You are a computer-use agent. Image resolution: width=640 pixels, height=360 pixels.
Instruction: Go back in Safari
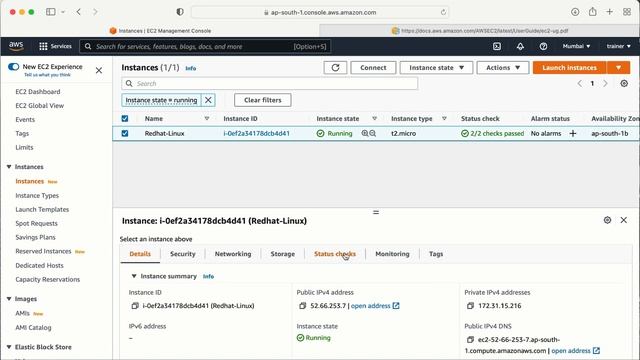coord(79,12)
